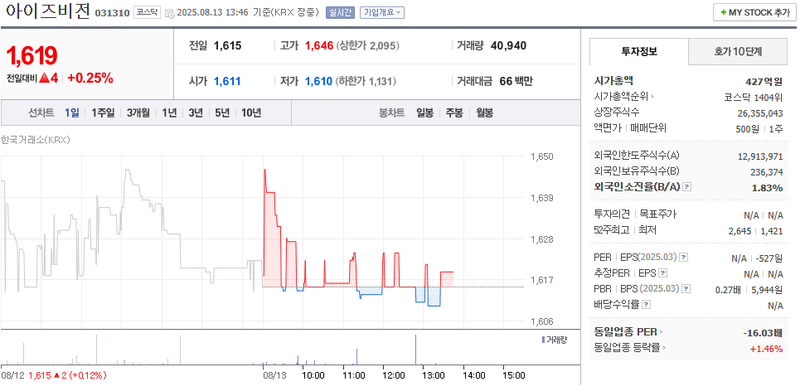
Task: Click the 1,650 price axis label
Action: coord(541,157)
